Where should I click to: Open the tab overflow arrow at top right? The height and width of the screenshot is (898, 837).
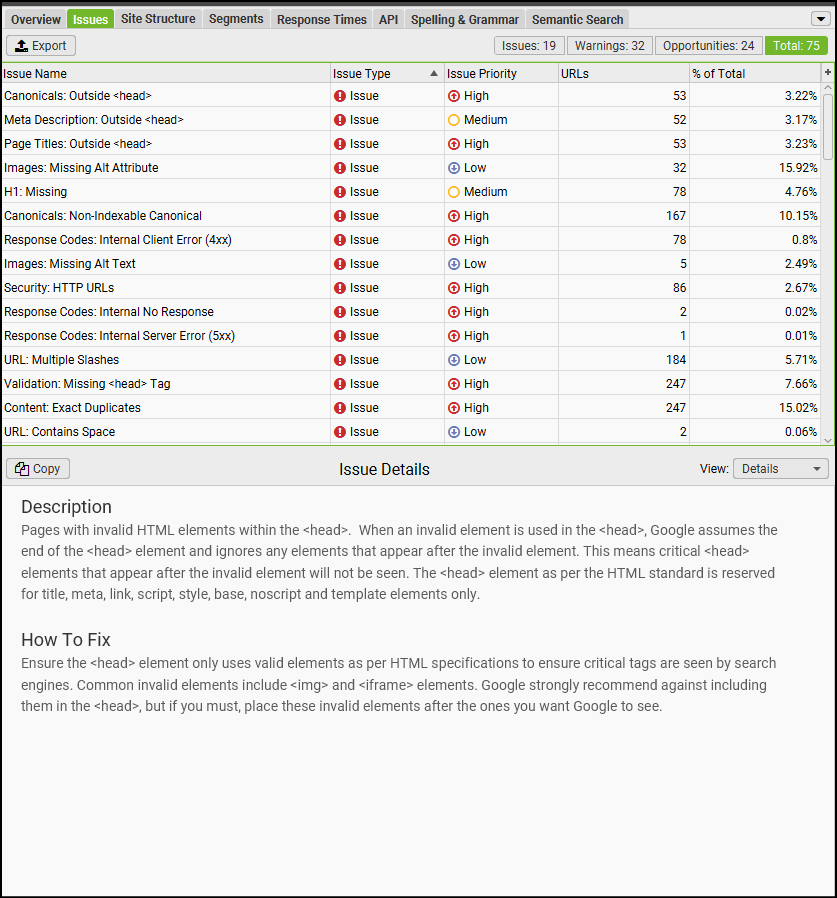(x=822, y=18)
